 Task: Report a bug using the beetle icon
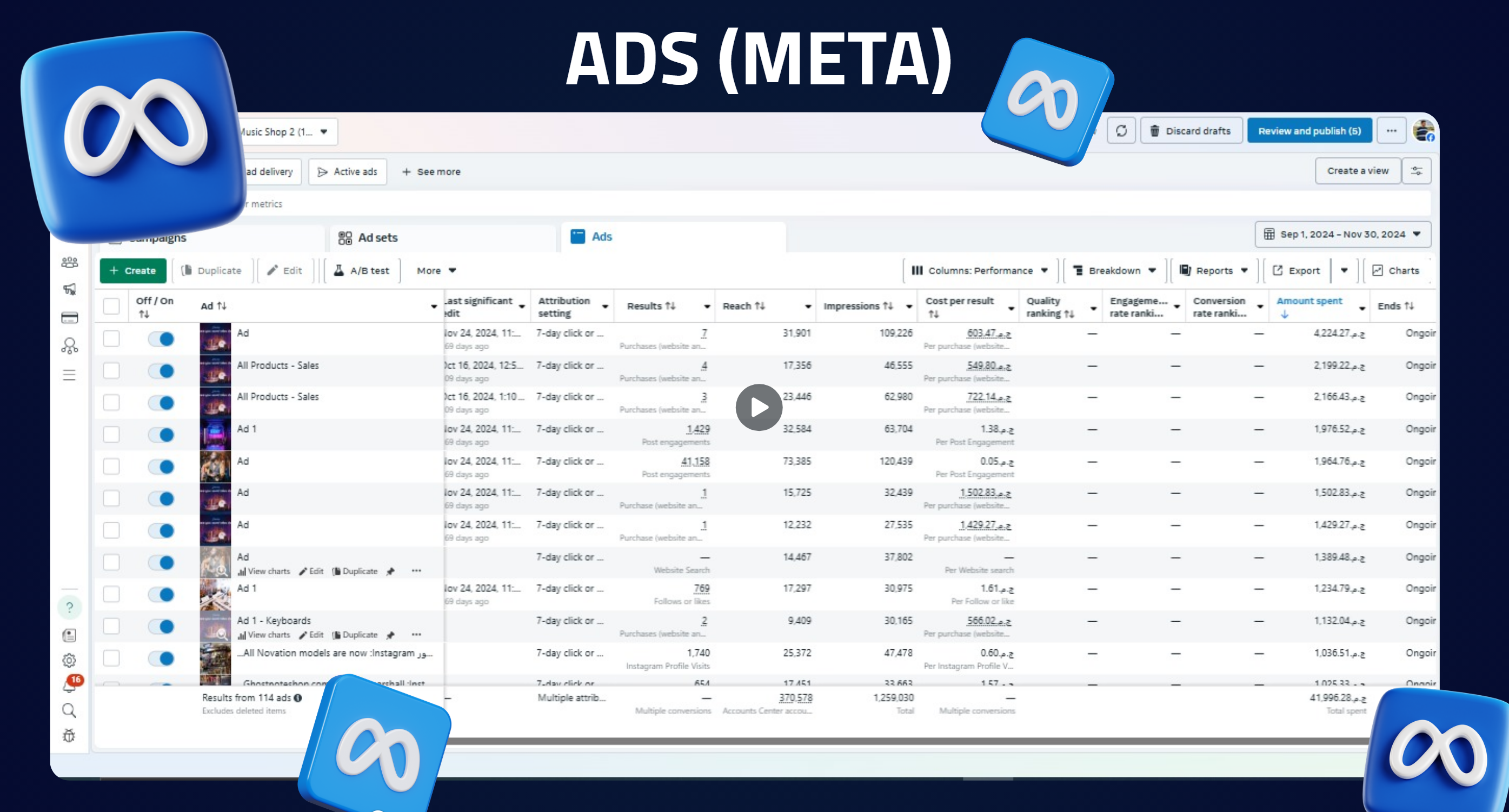pos(70,736)
